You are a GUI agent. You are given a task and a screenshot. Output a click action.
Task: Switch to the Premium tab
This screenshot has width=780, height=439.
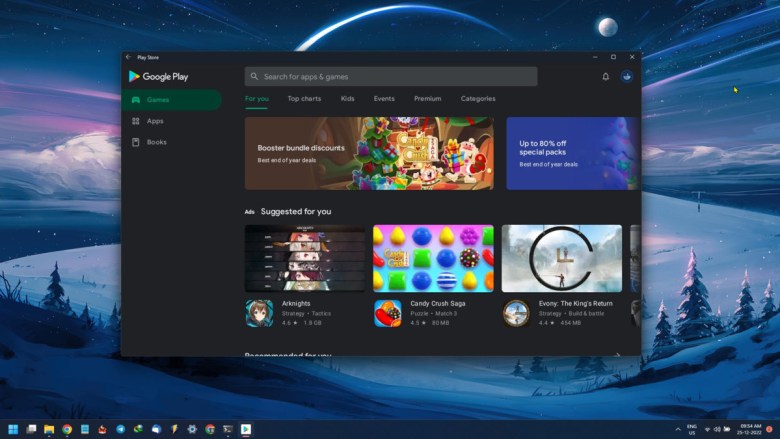tap(428, 99)
